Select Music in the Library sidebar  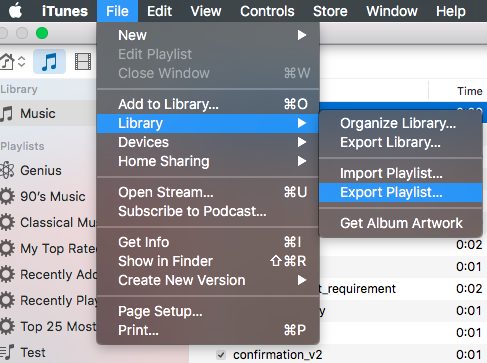coord(48,114)
